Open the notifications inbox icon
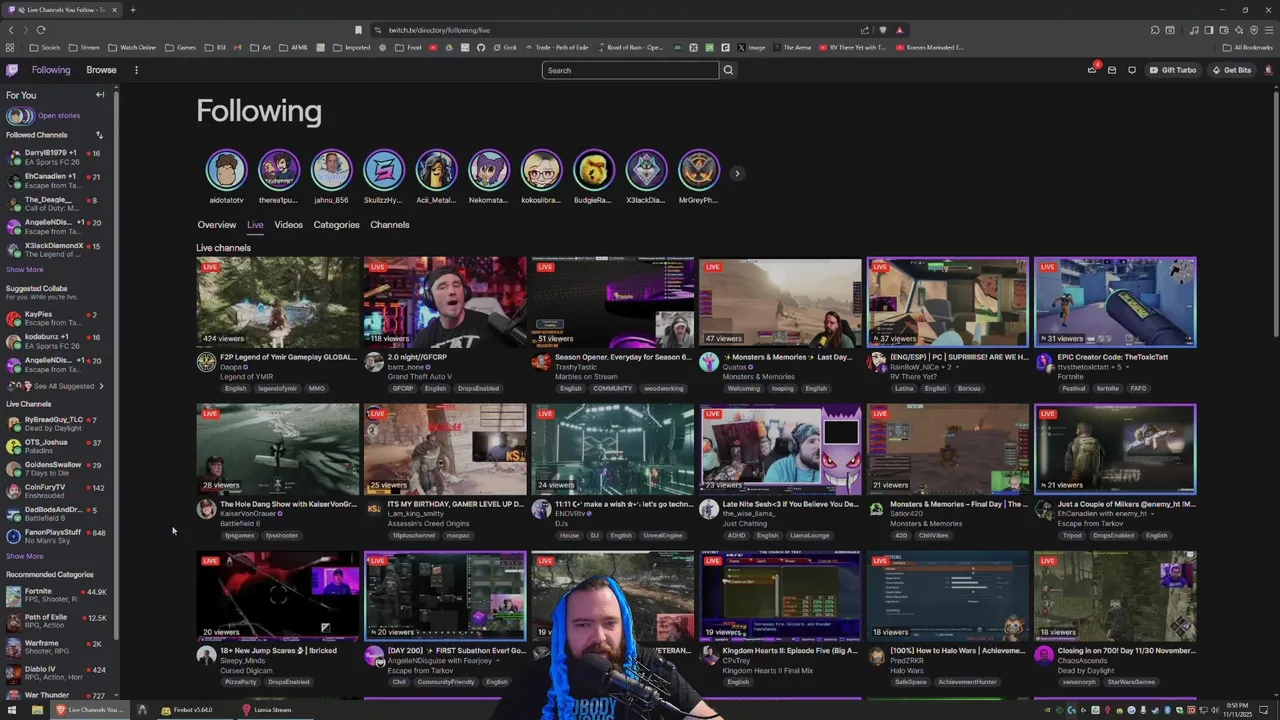This screenshot has height=720, width=1280. [1112, 70]
